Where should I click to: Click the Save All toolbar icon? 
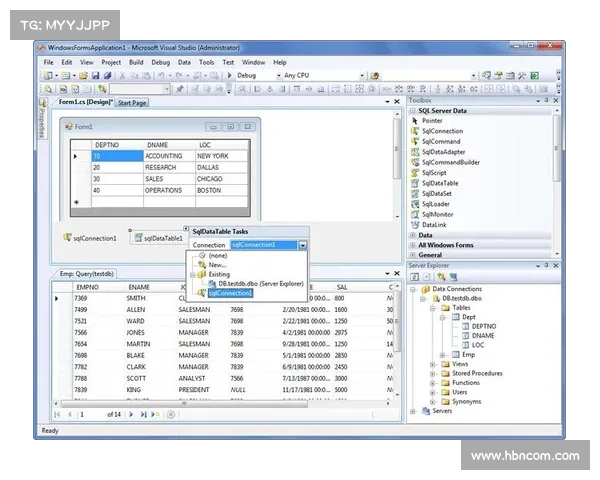click(108, 75)
